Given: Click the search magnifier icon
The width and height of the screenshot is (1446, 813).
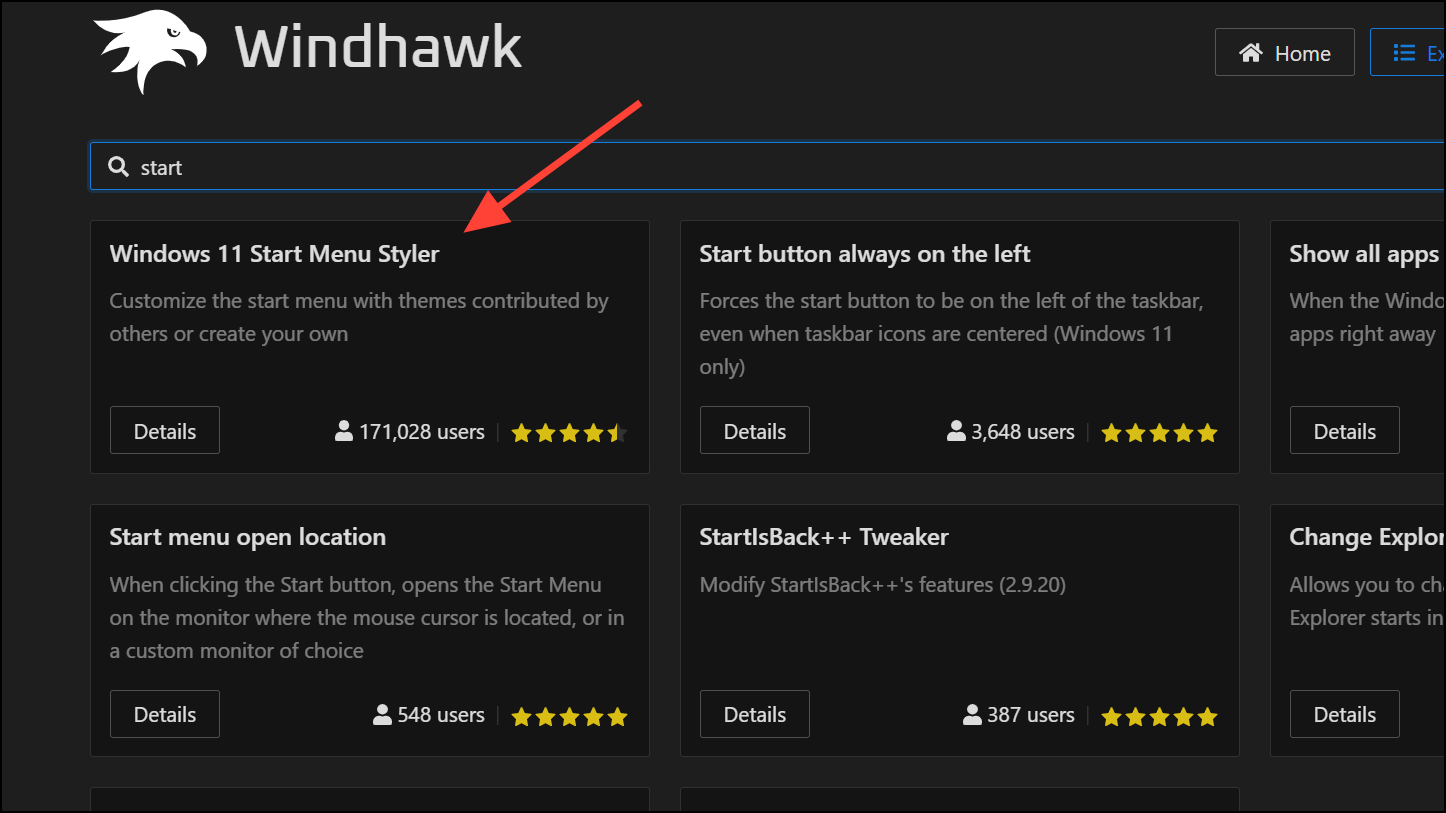Looking at the screenshot, I should (x=118, y=167).
